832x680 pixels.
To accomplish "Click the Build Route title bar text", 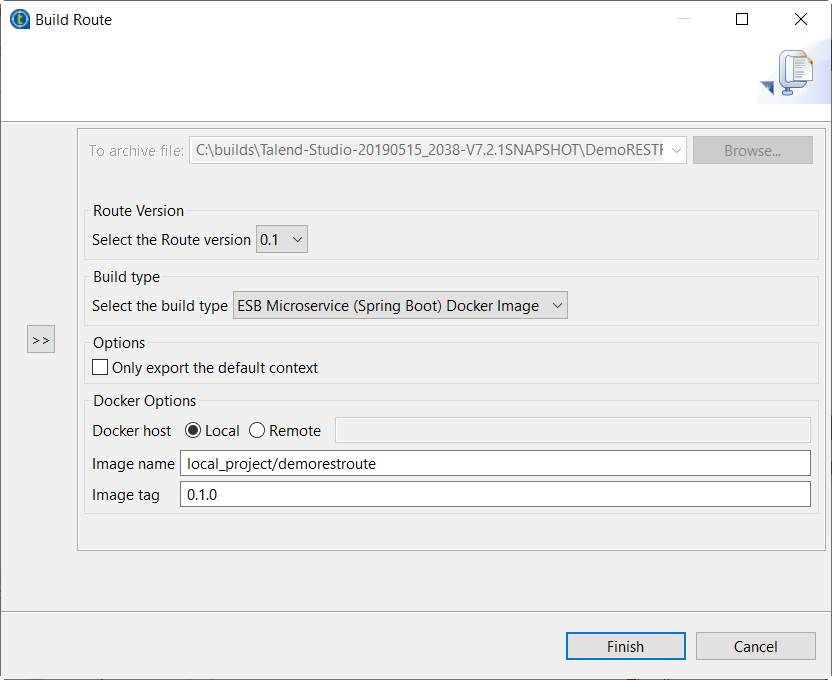I will [74, 19].
